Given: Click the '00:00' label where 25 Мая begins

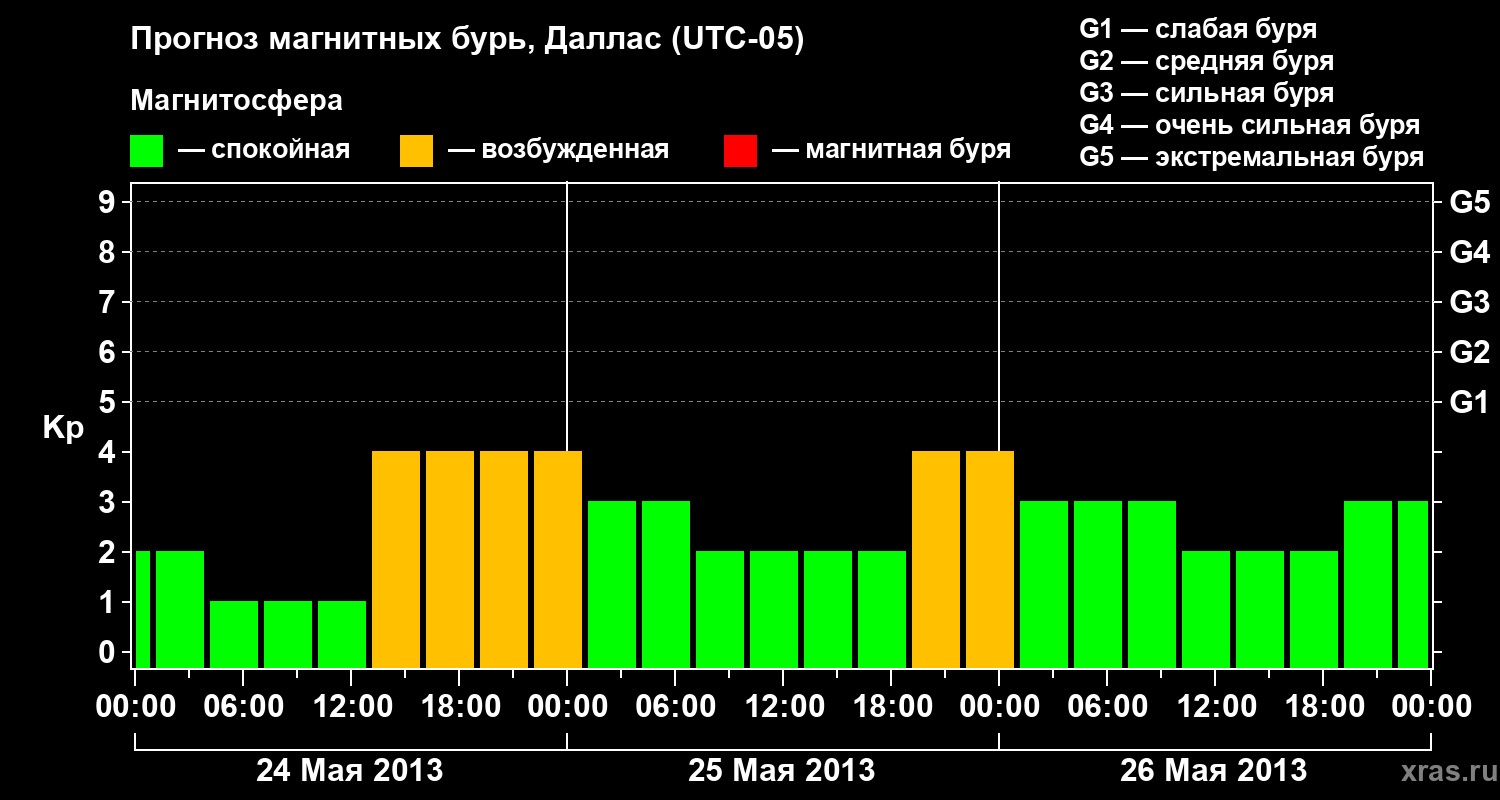Looking at the screenshot, I should click(567, 707).
